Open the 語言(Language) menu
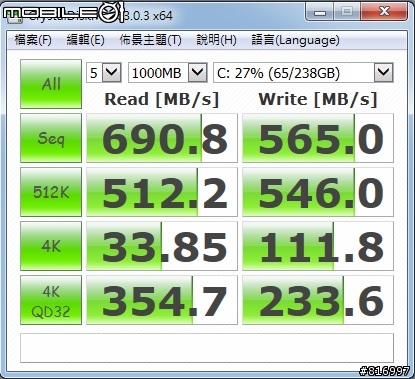415x379 pixels. (295, 40)
